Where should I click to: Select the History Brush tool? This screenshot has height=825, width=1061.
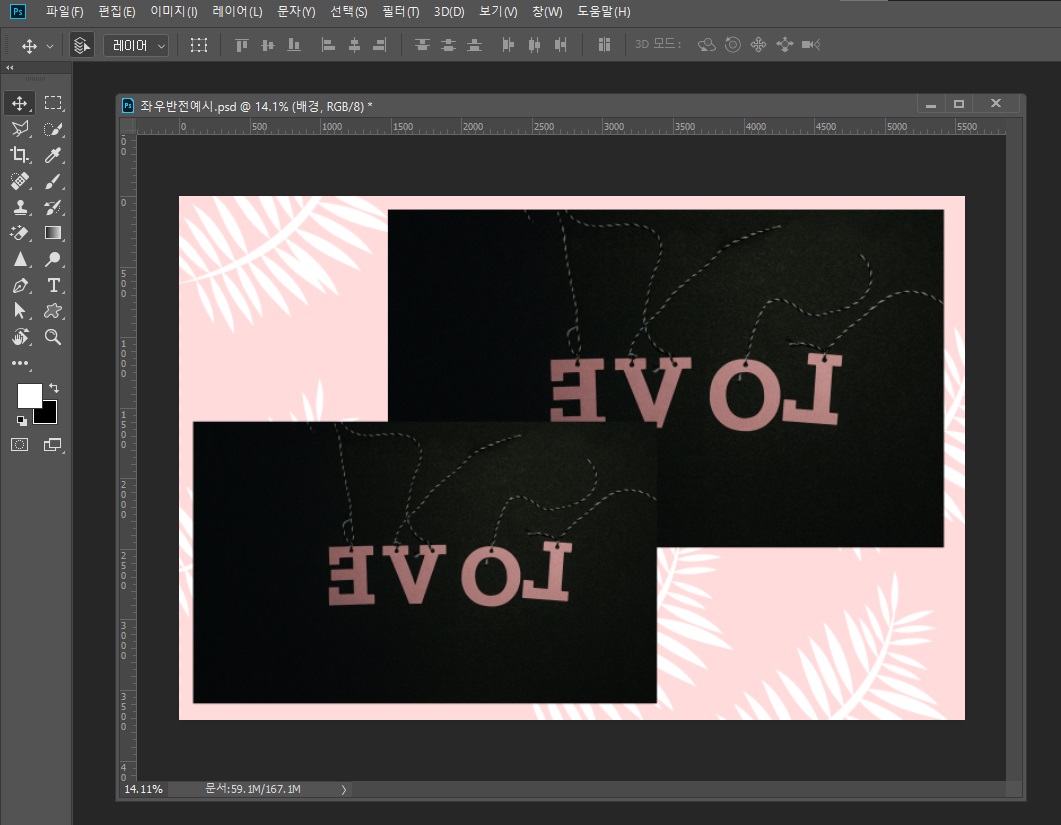tap(53, 207)
